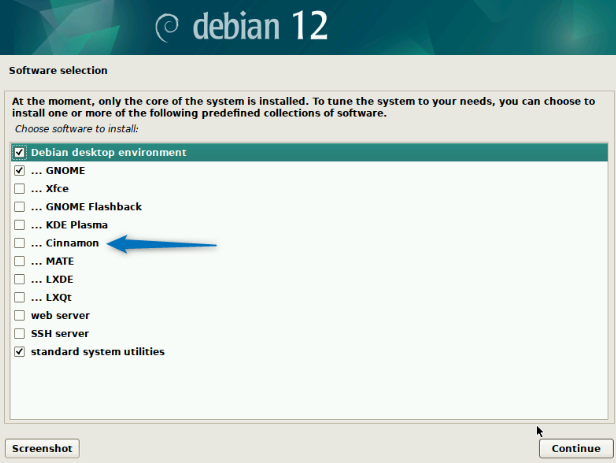Check the LXQt checkbox
Viewport: 616px width, 463px height.
click(x=19, y=297)
